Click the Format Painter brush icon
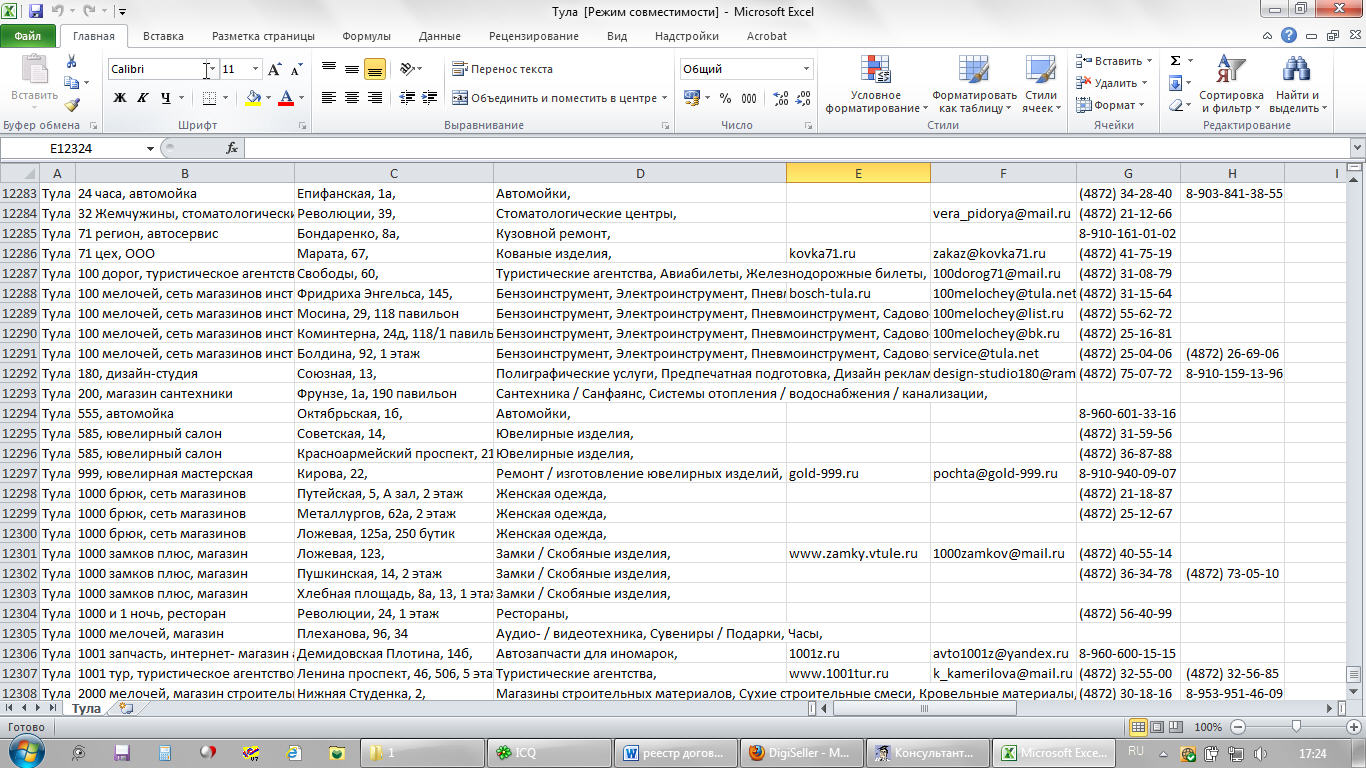 pyautogui.click(x=72, y=104)
